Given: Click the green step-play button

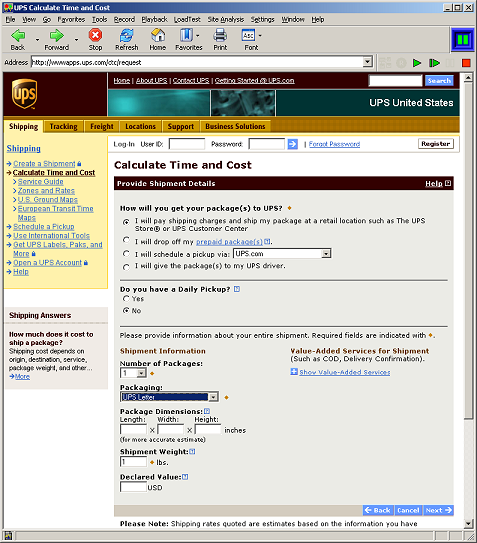Looking at the screenshot, I should pos(434,63).
